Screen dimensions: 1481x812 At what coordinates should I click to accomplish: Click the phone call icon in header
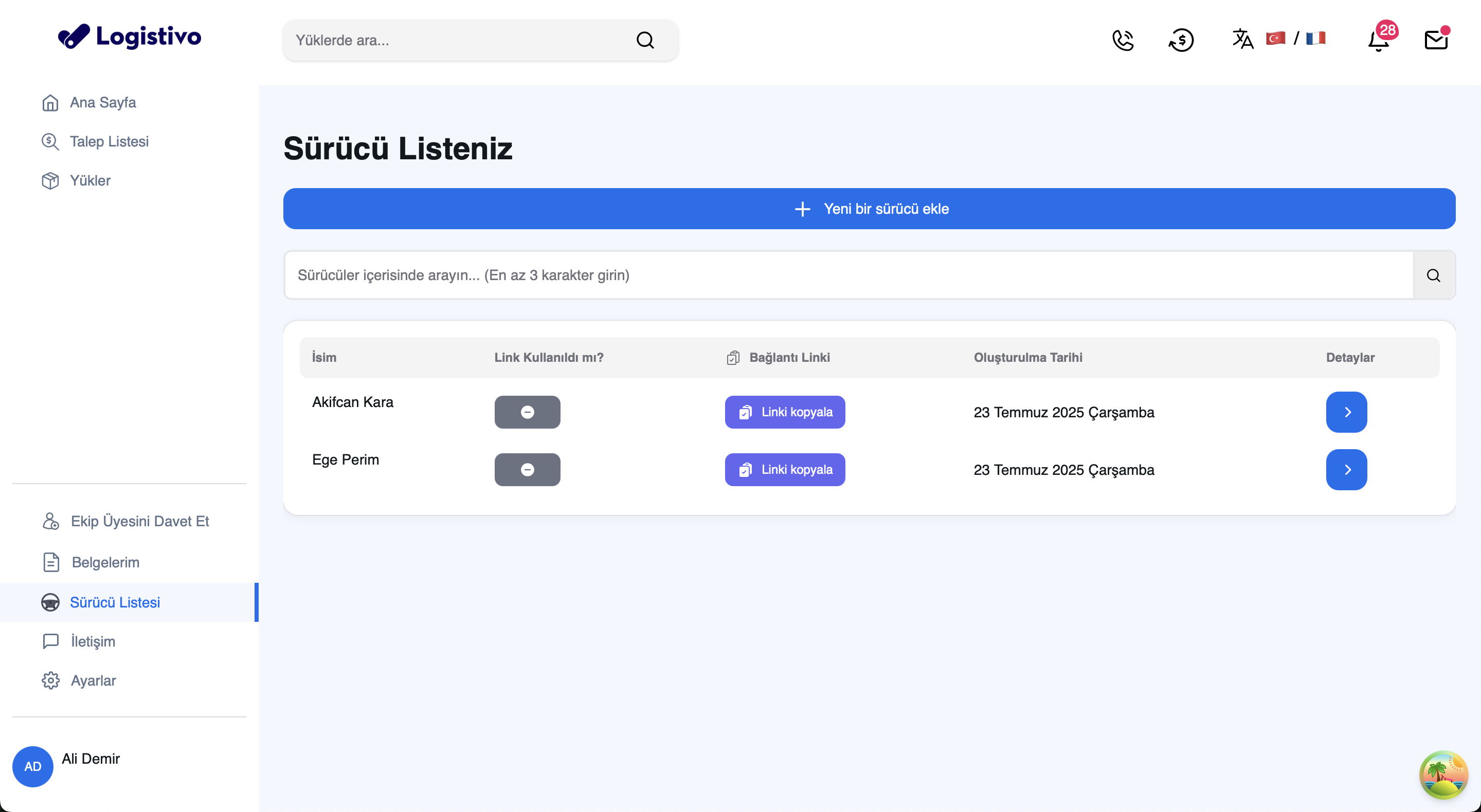(1123, 40)
